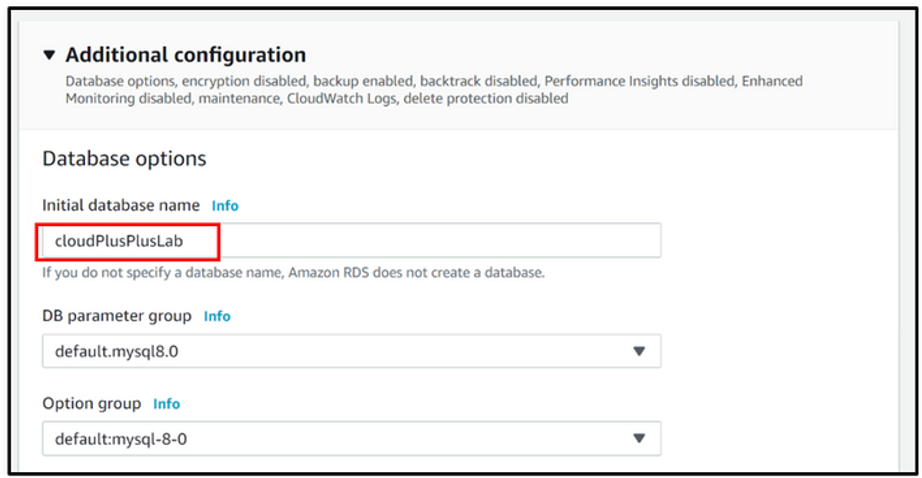Viewport: 922px width, 478px height.
Task: Click the Additional configuration heading
Action: (x=185, y=55)
